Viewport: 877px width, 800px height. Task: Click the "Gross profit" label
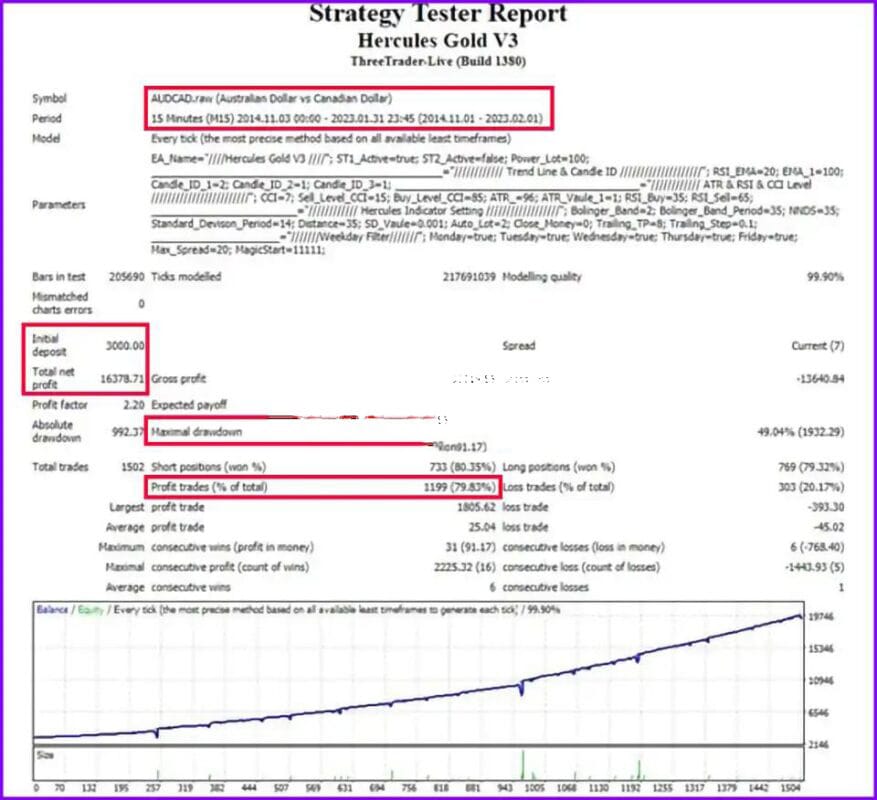(x=178, y=379)
